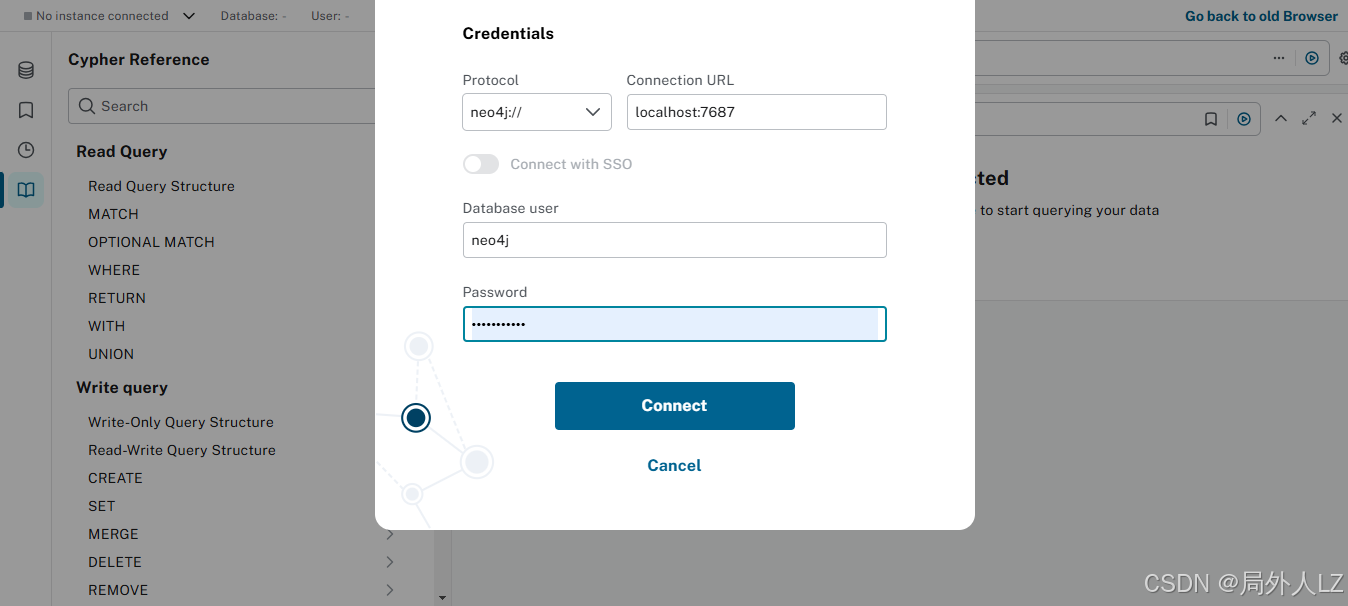Click the Connection URL input field
This screenshot has width=1348, height=606.
point(757,112)
